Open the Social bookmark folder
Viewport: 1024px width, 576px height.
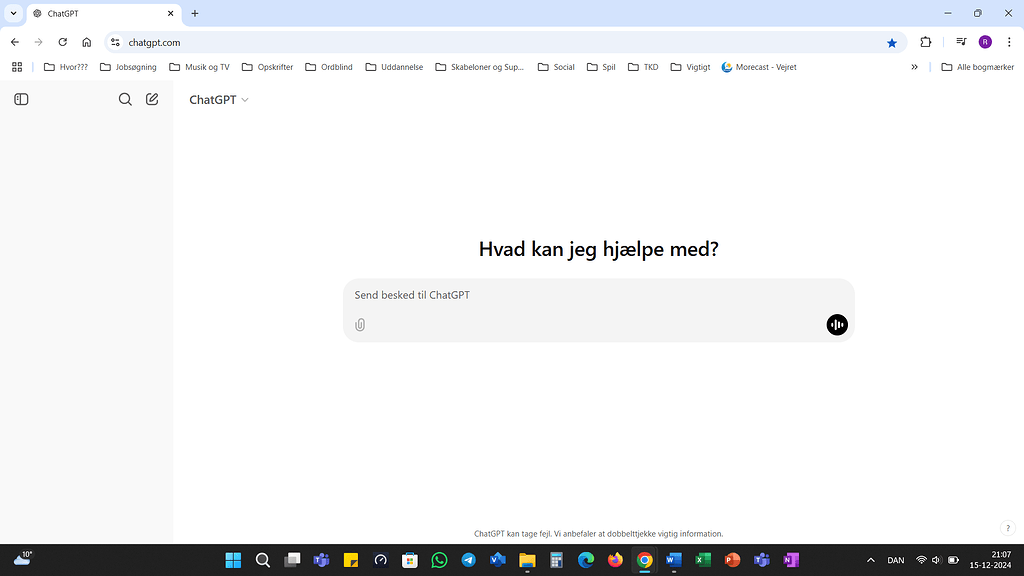556,67
